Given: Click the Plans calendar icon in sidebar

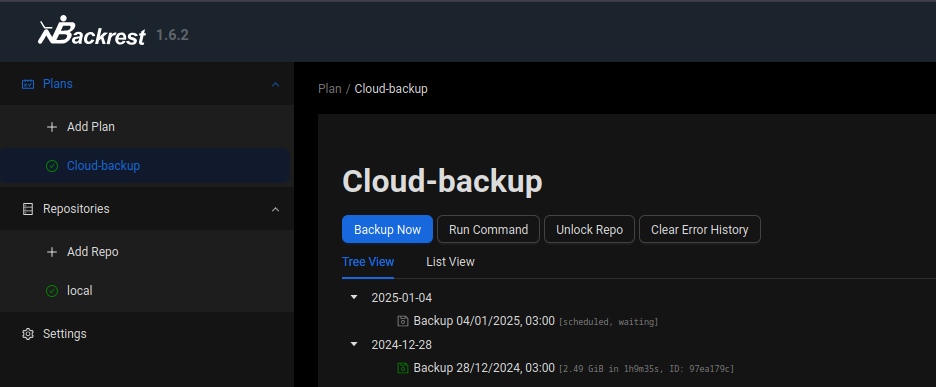Looking at the screenshot, I should pyautogui.click(x=28, y=84).
